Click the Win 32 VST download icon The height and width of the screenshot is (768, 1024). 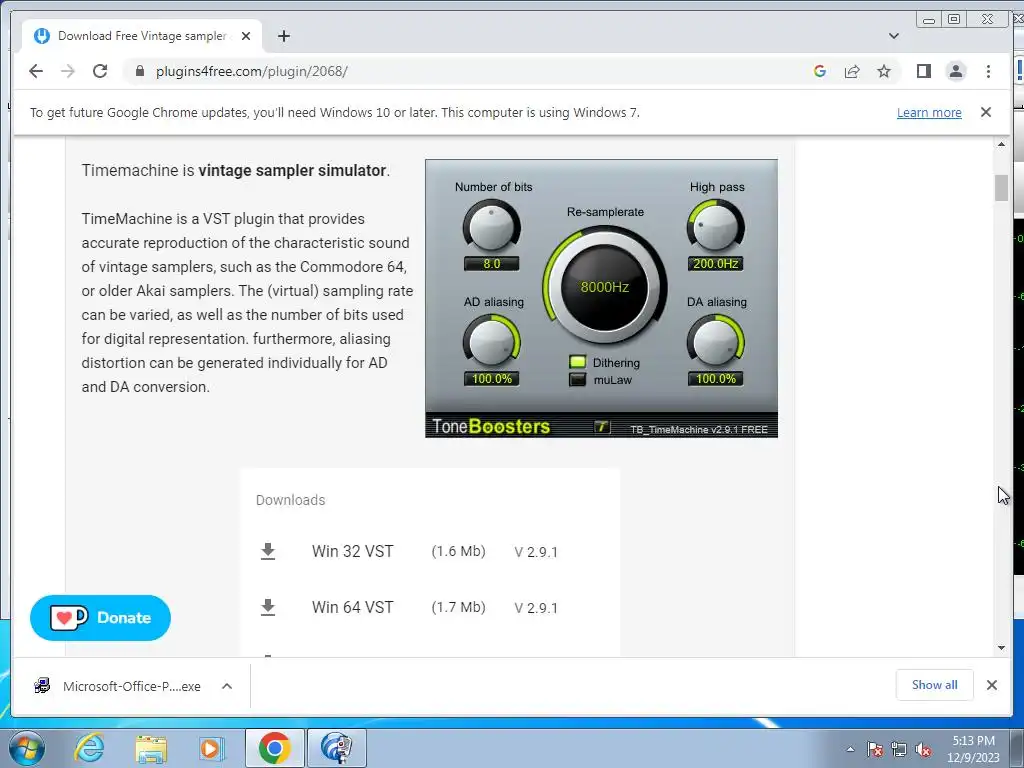point(268,551)
